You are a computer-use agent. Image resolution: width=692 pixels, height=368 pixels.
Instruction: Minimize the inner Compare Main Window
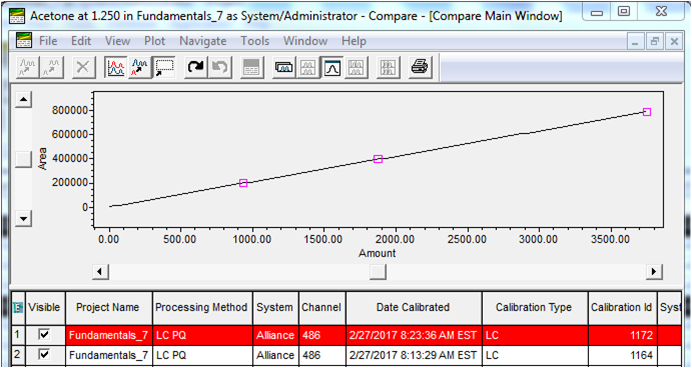(636, 42)
